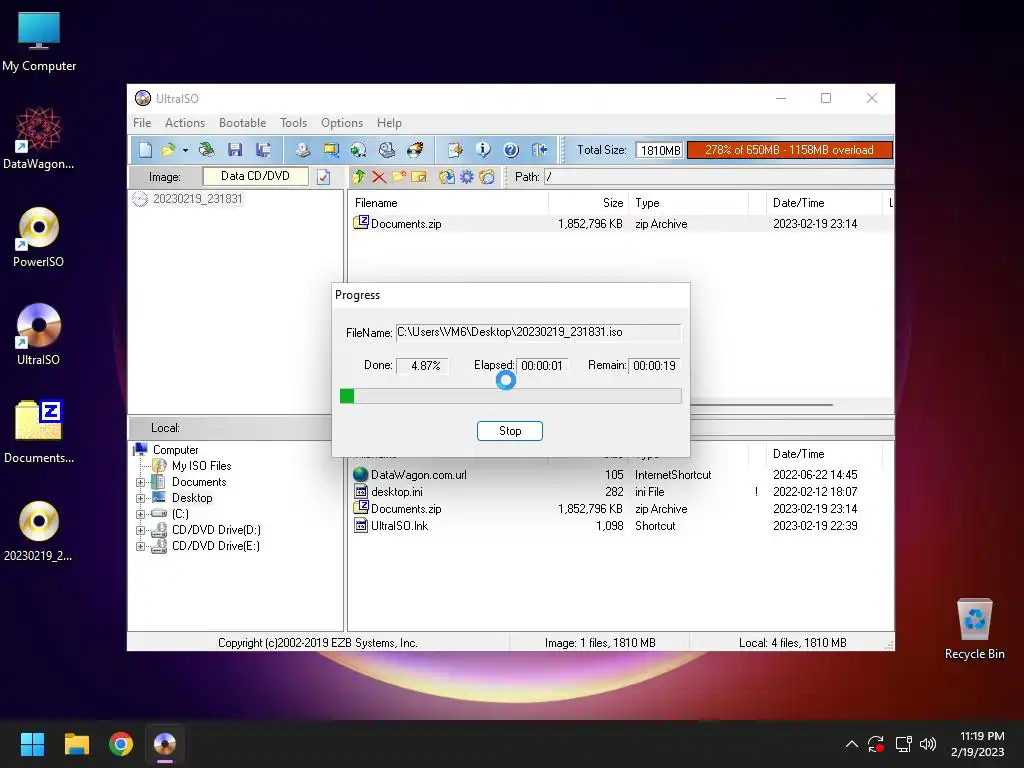Click the Path input field
This screenshot has width=1024, height=768.
pos(718,177)
